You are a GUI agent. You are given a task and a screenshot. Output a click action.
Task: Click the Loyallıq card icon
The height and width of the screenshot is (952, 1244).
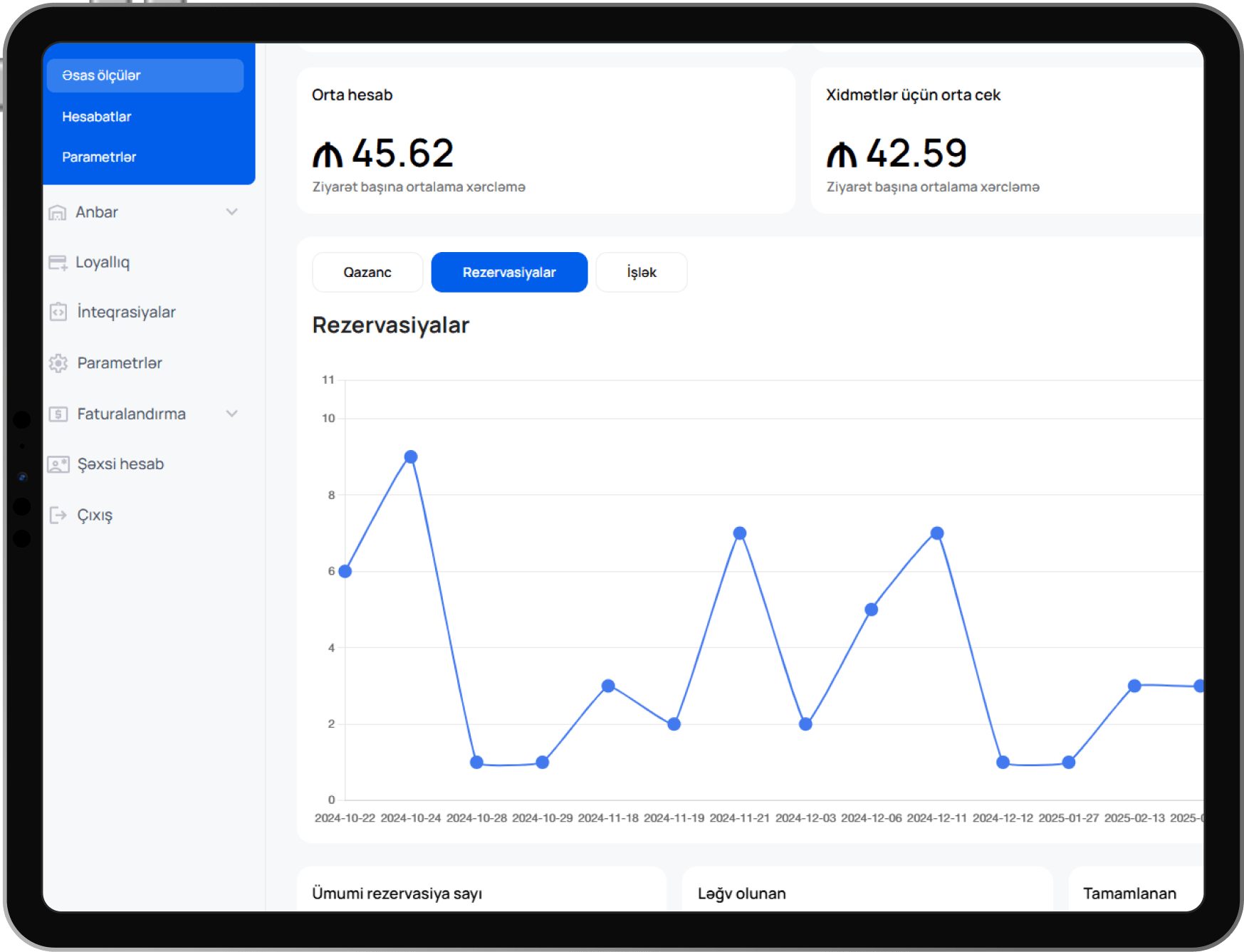(x=58, y=263)
